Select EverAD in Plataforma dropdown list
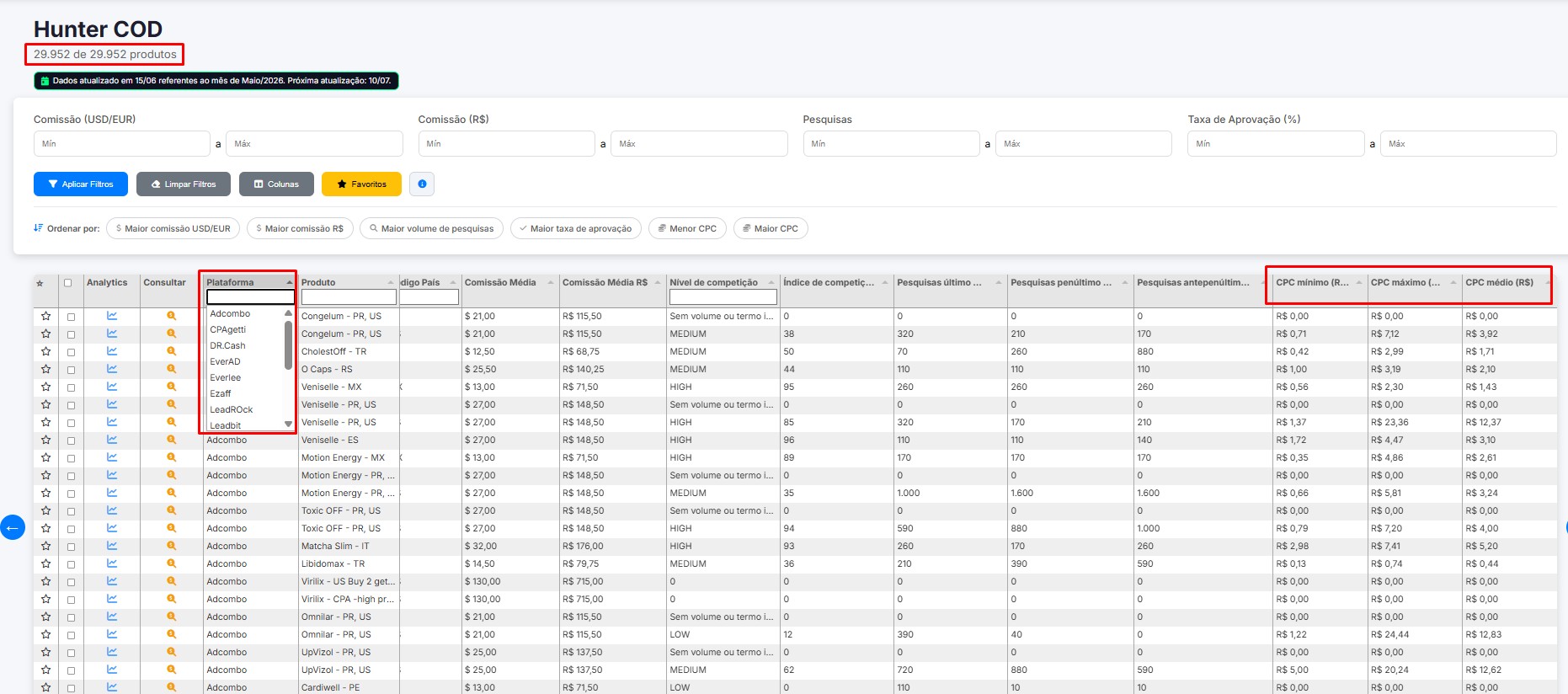The width and height of the screenshot is (1568, 694). click(x=225, y=361)
